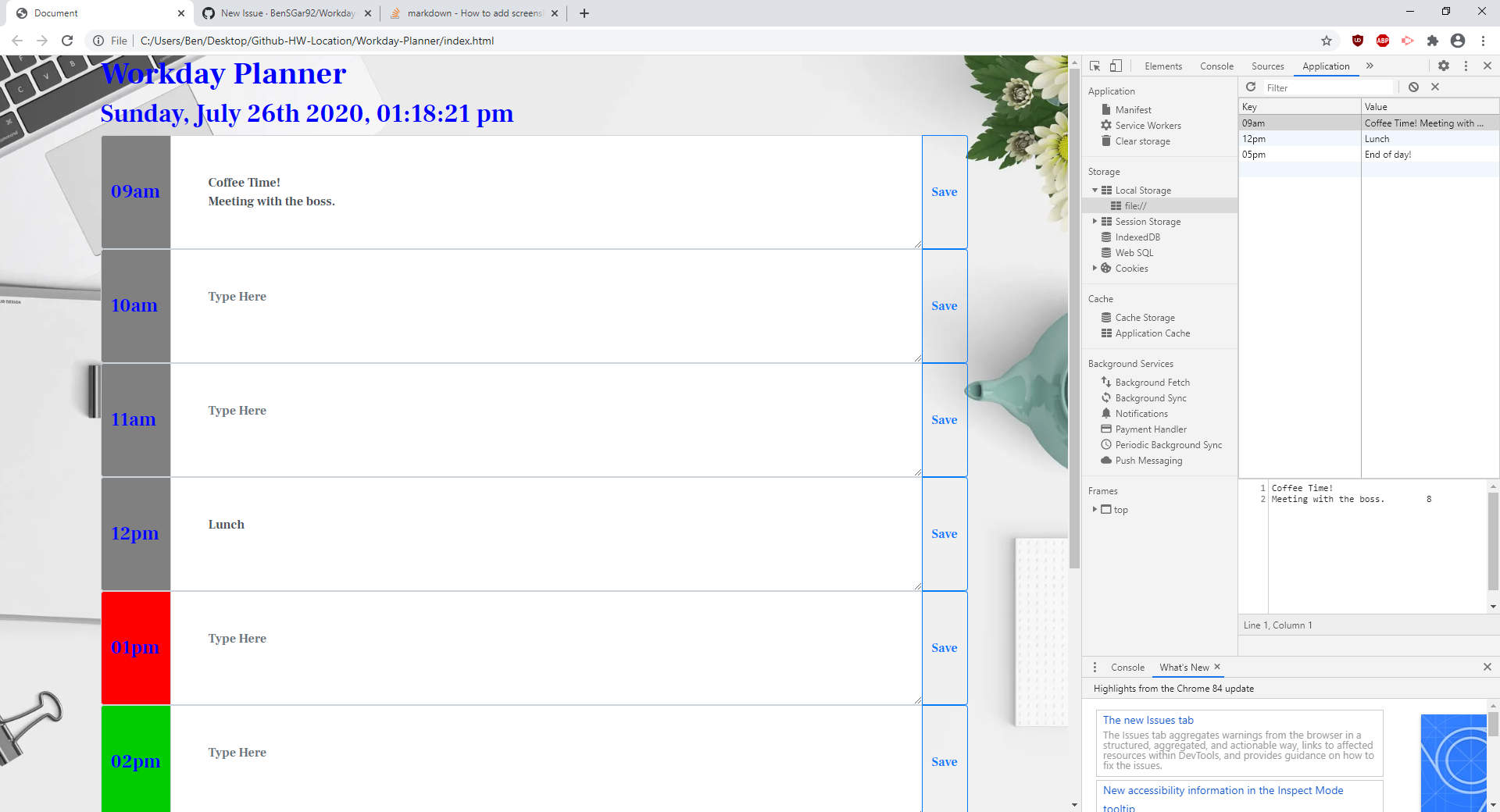Click the 01pm text area
This screenshot has width=1500, height=812.
pyautogui.click(x=546, y=648)
